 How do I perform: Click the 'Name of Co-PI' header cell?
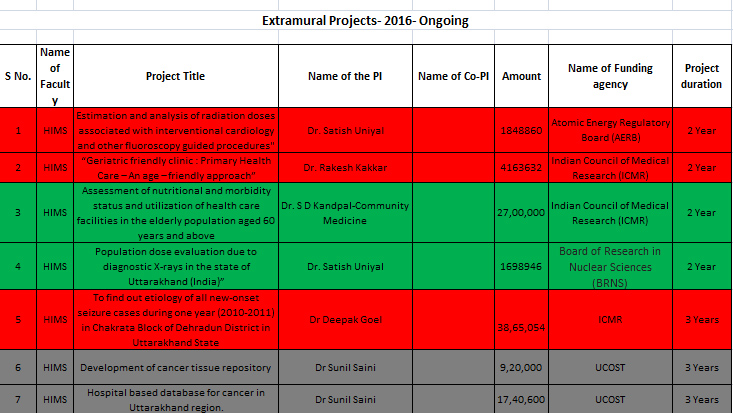click(x=453, y=76)
